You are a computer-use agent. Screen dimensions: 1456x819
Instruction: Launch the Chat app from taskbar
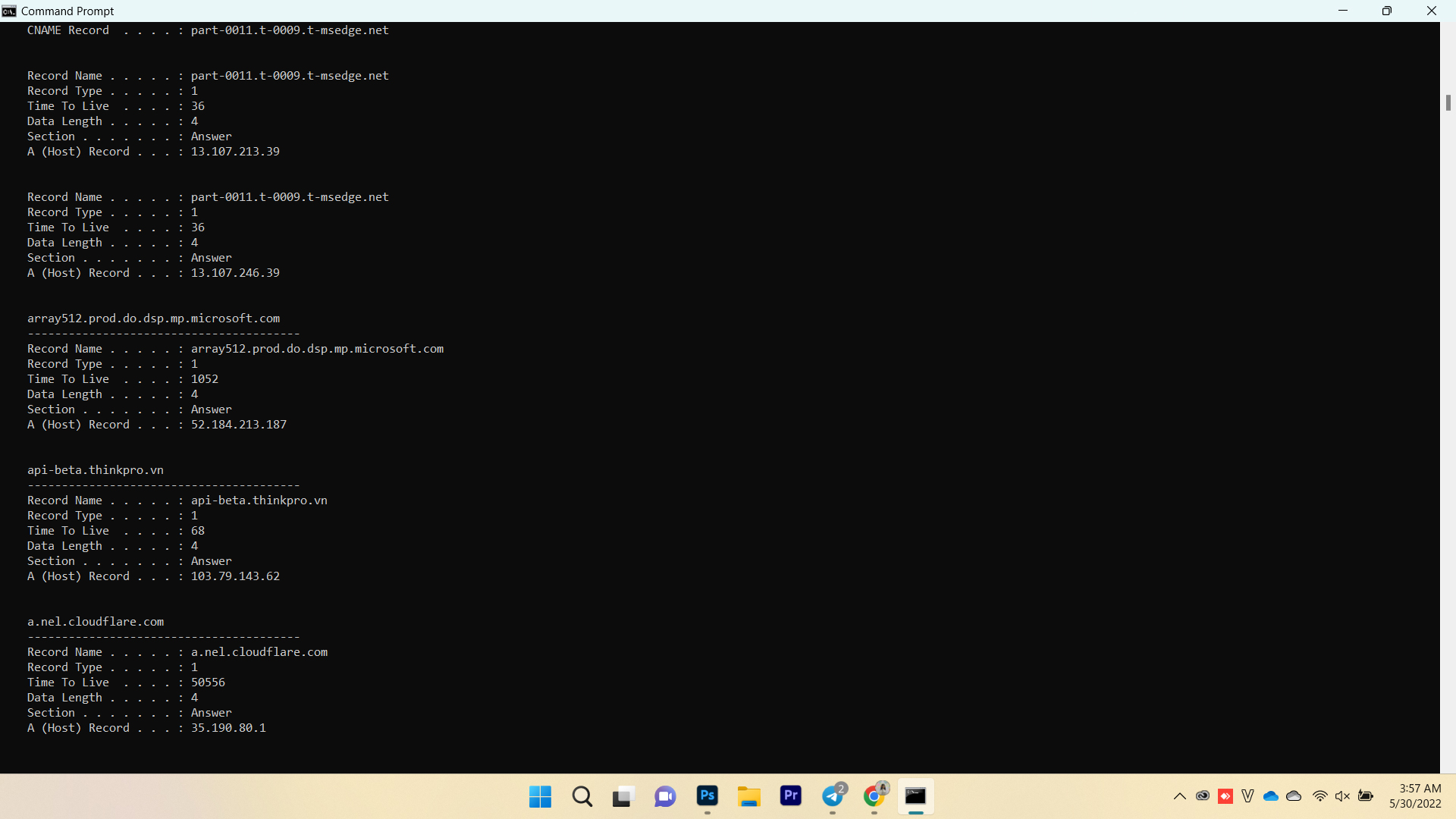tap(665, 796)
